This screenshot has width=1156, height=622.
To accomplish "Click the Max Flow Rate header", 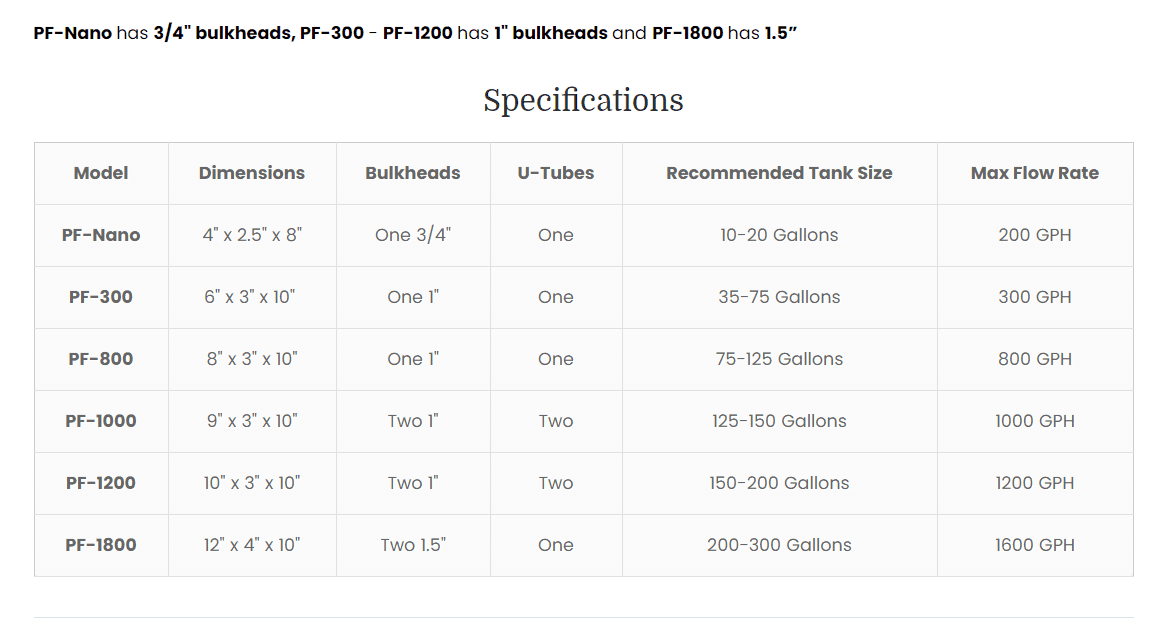I will (1035, 173).
